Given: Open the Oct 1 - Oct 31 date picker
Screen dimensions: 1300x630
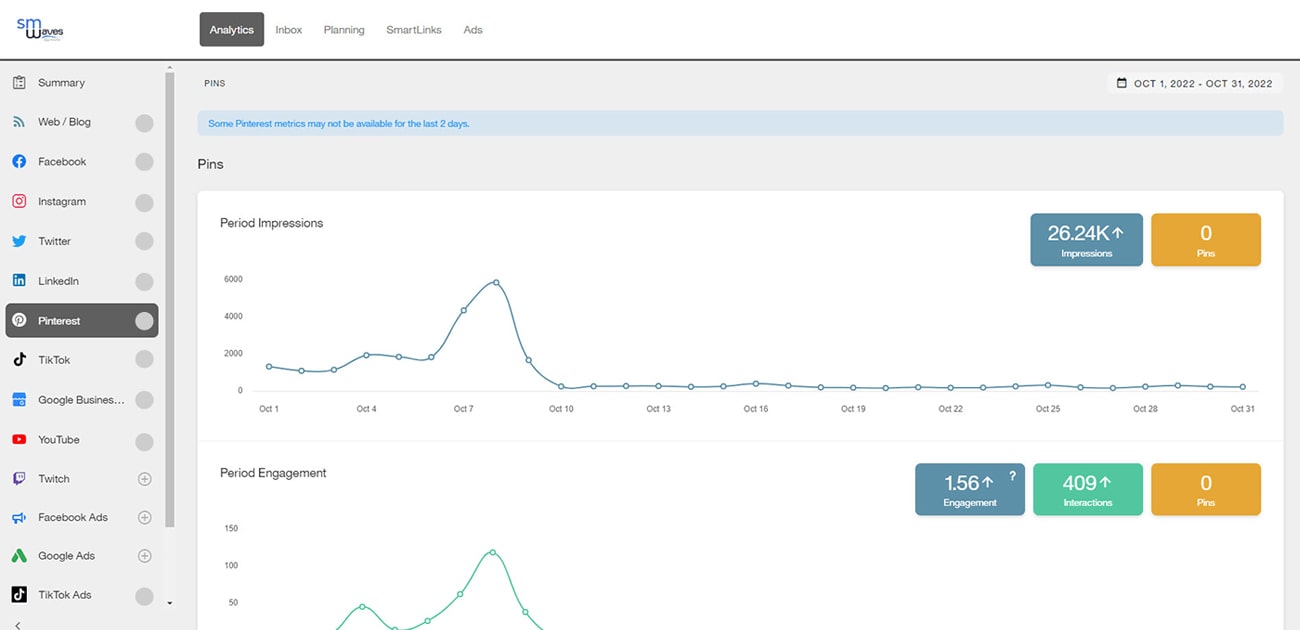Looking at the screenshot, I should pos(1195,83).
